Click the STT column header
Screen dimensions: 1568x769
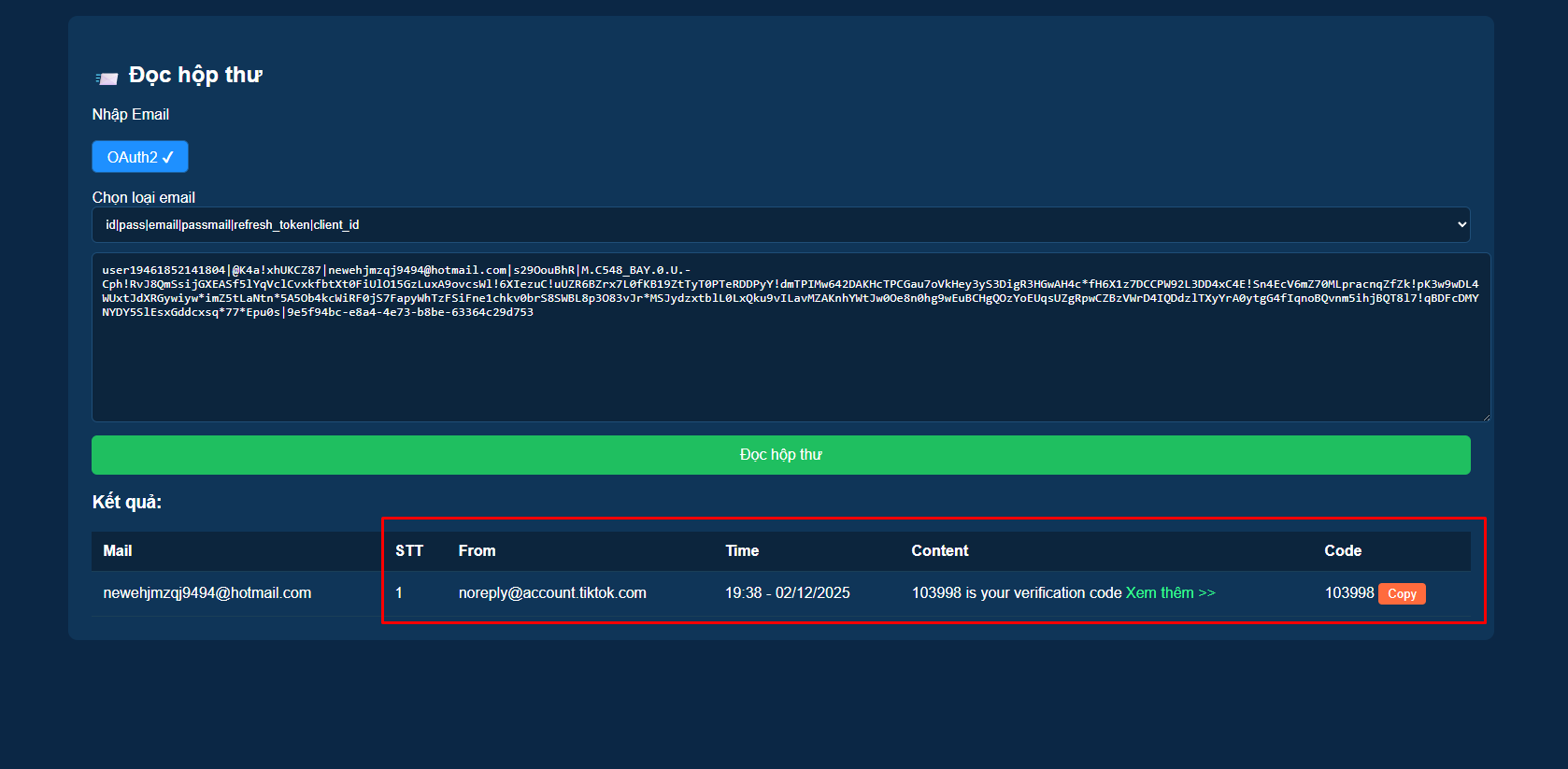coord(409,551)
